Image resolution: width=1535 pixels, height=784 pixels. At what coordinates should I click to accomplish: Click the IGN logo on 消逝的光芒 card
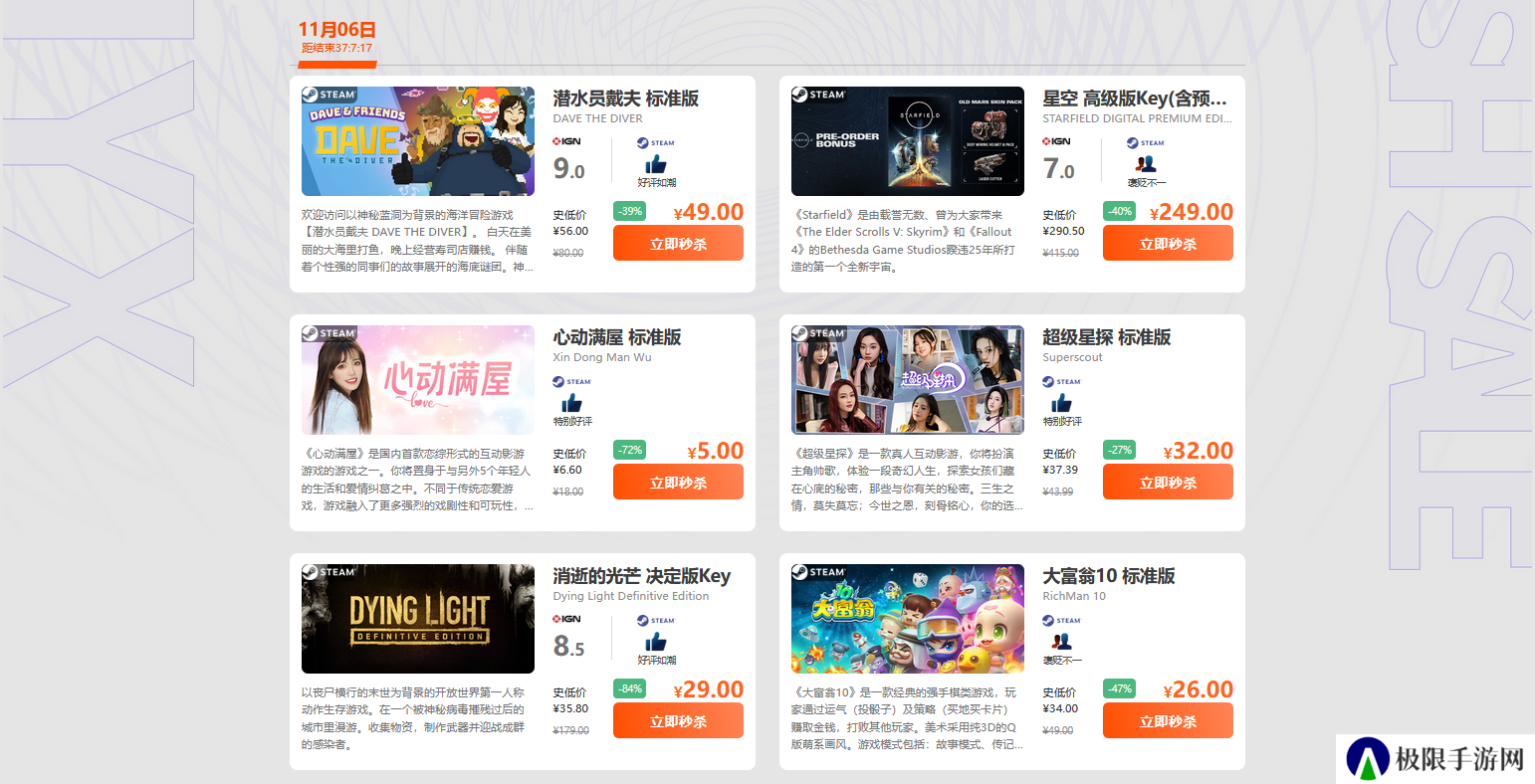(x=567, y=619)
